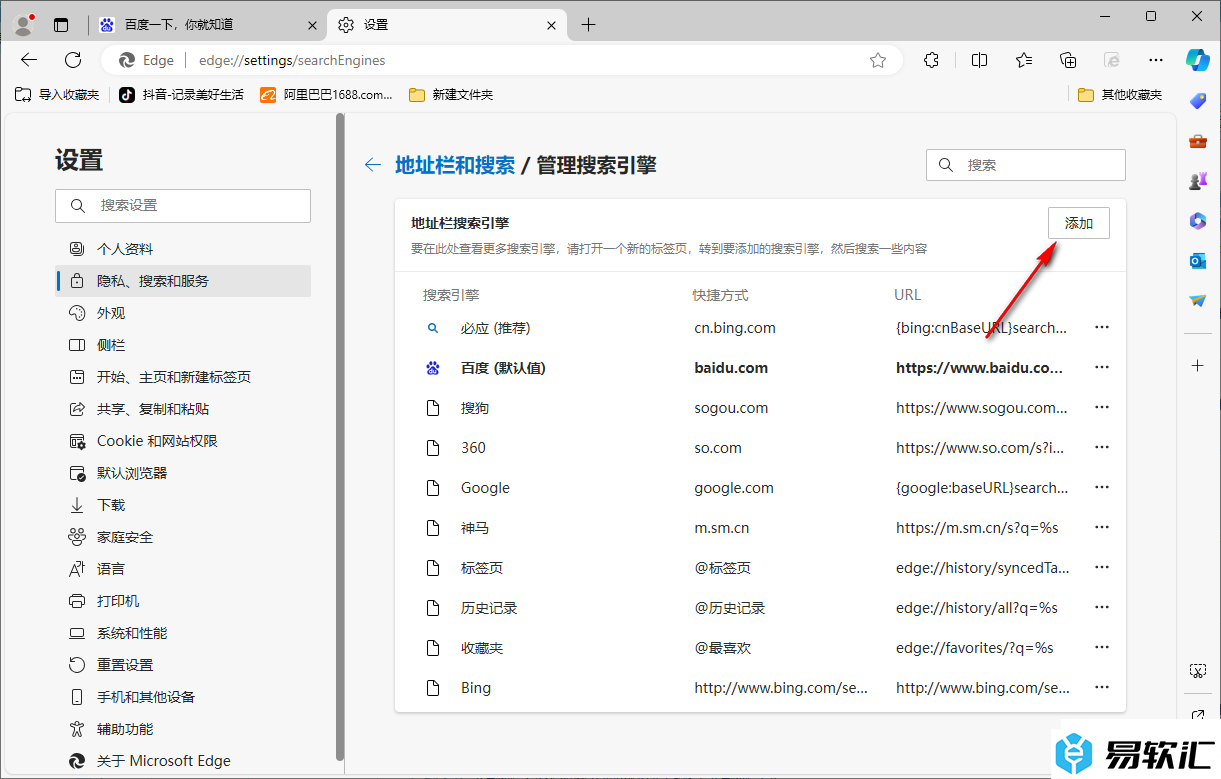Open a new tab with plus button
The width and height of the screenshot is (1221, 779).
tap(588, 25)
